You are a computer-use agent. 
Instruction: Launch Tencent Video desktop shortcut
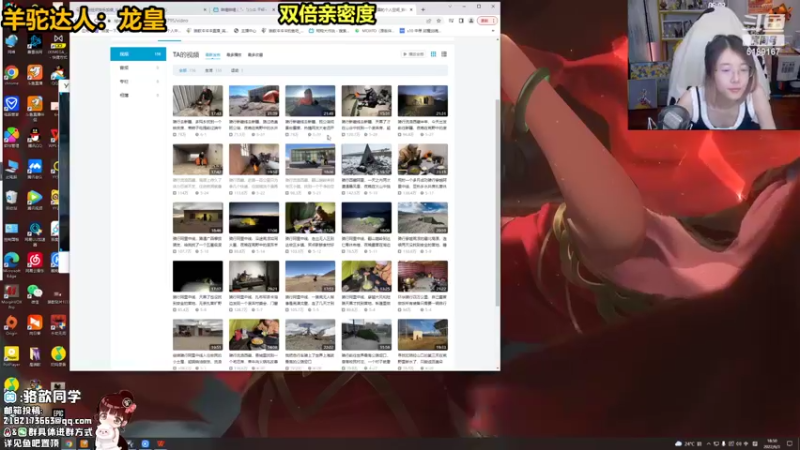tap(35, 198)
